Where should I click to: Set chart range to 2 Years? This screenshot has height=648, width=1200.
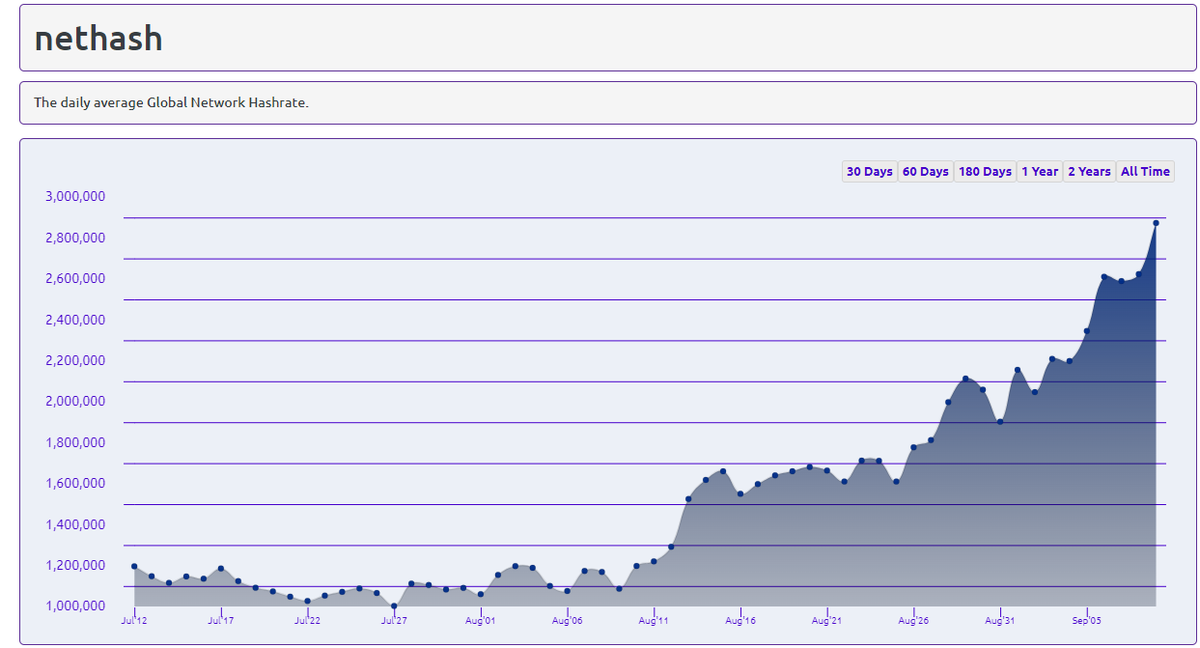click(x=1089, y=171)
